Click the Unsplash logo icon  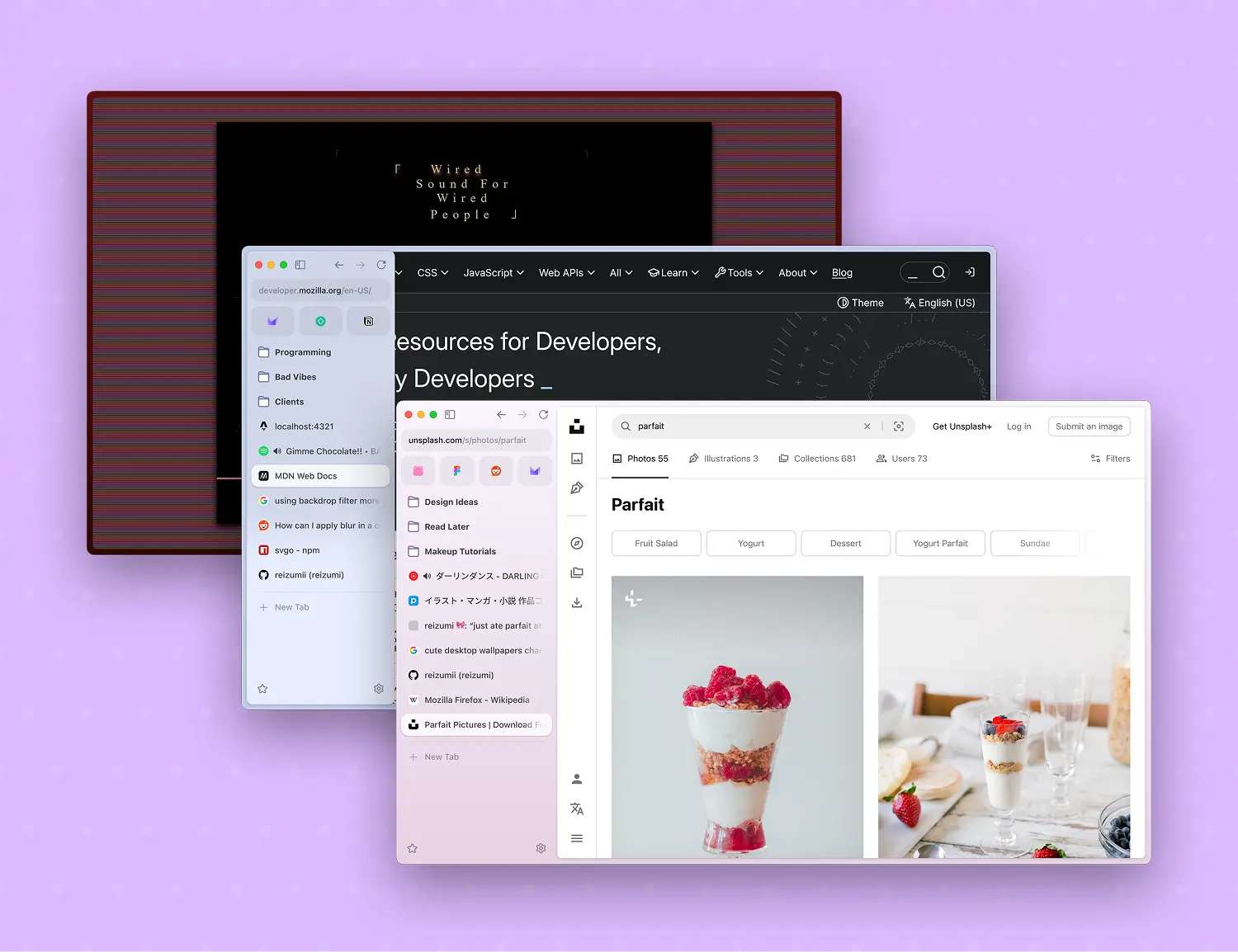577,427
